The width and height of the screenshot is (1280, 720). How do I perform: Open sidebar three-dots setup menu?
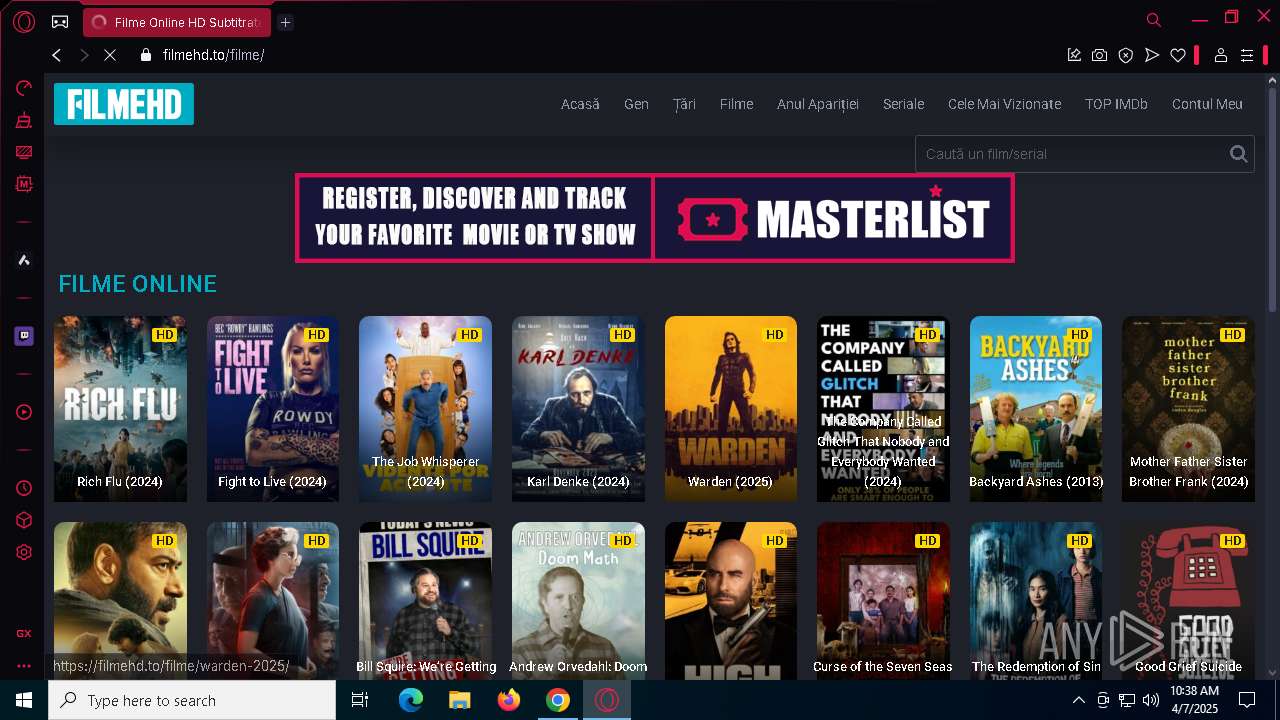pyautogui.click(x=24, y=666)
